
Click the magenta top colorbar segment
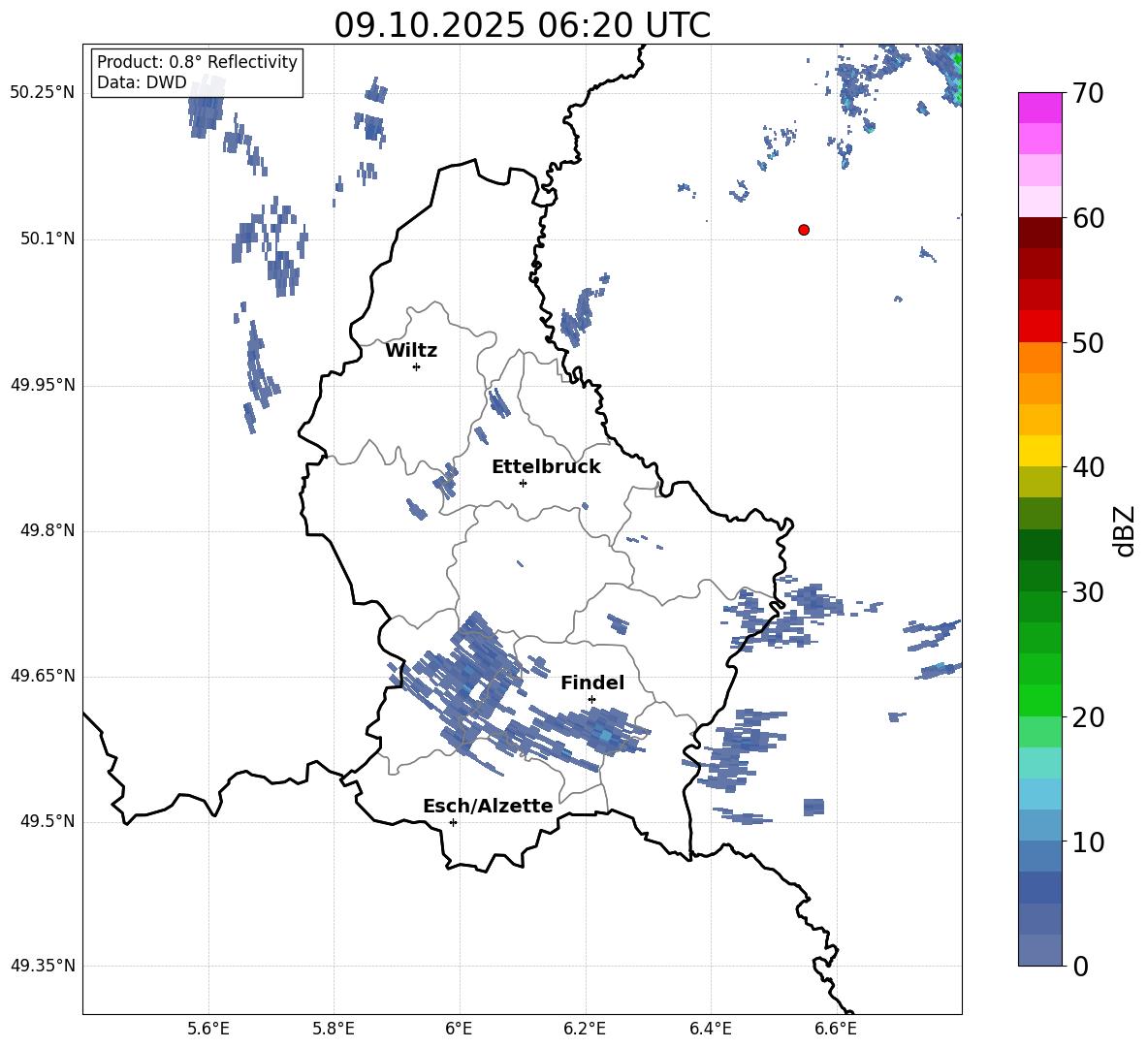click(1039, 108)
